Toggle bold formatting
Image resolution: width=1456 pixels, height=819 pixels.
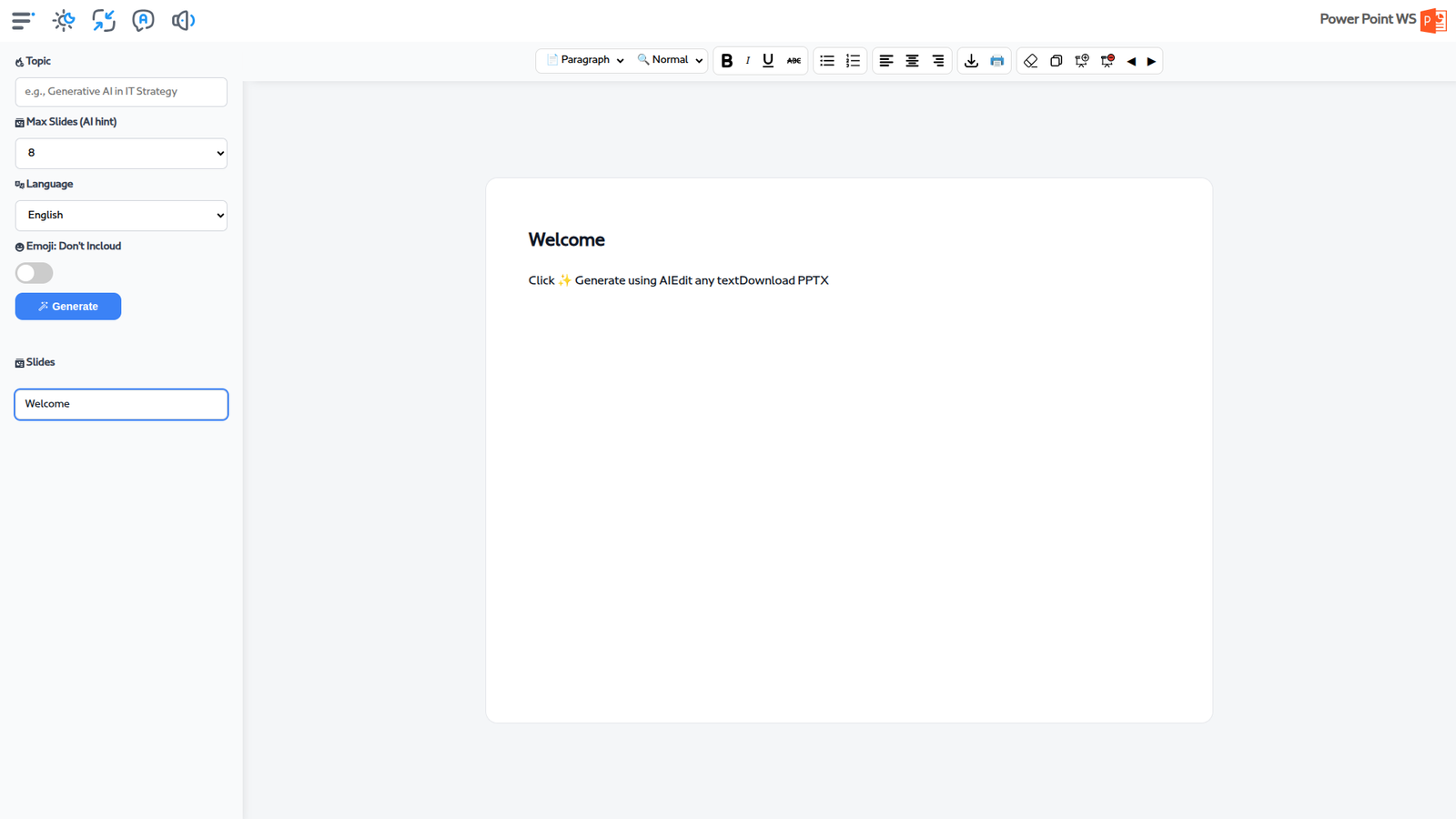coord(726,61)
